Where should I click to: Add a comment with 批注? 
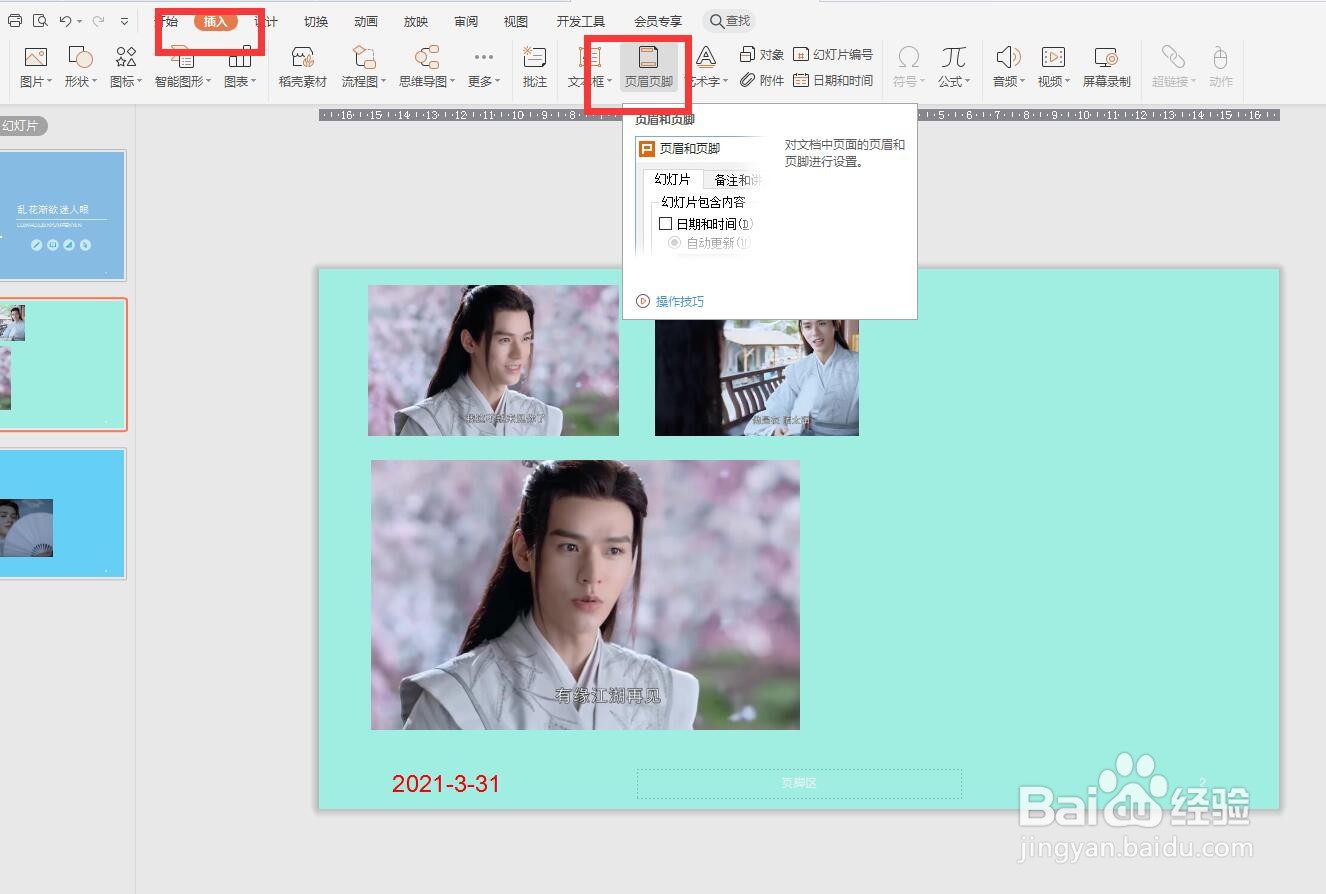click(535, 67)
